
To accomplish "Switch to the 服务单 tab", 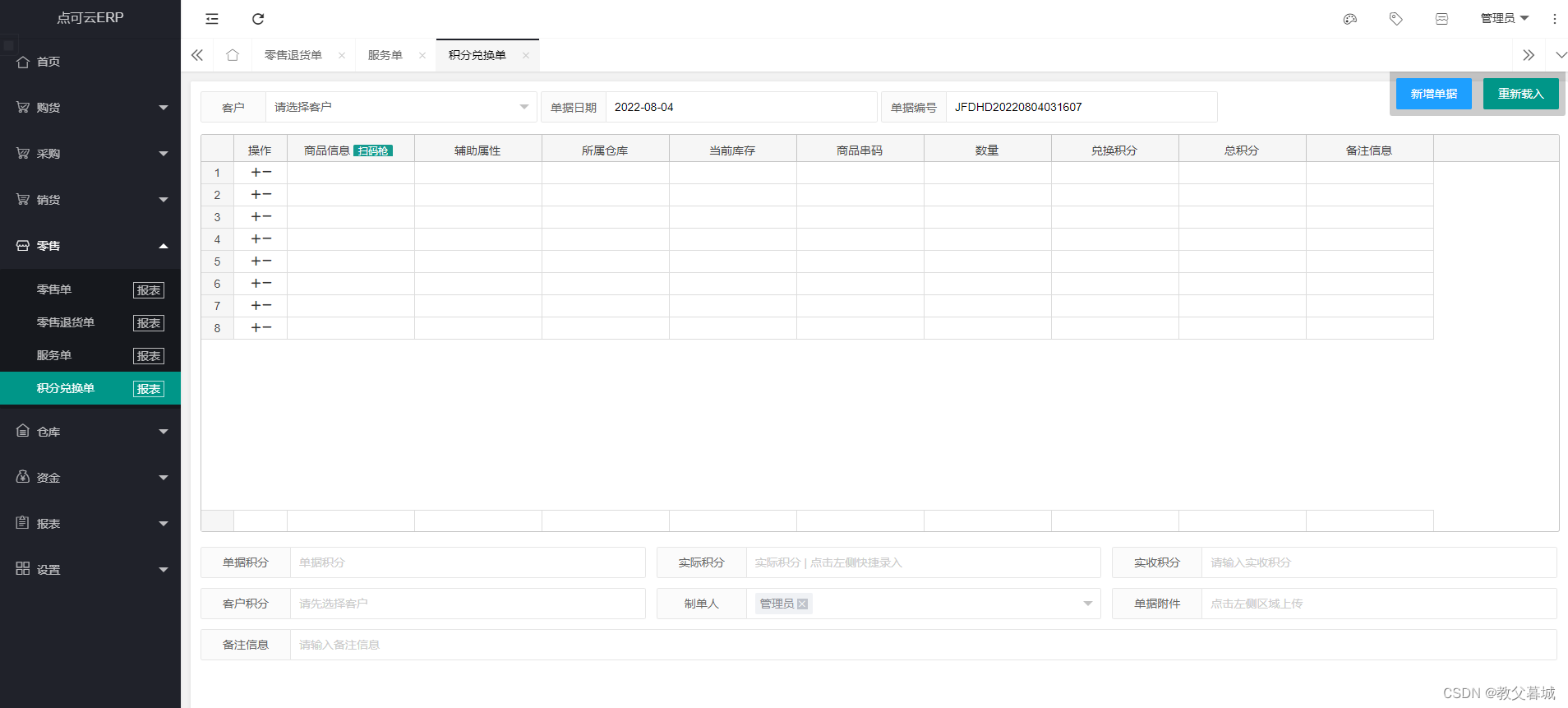I will (385, 55).
